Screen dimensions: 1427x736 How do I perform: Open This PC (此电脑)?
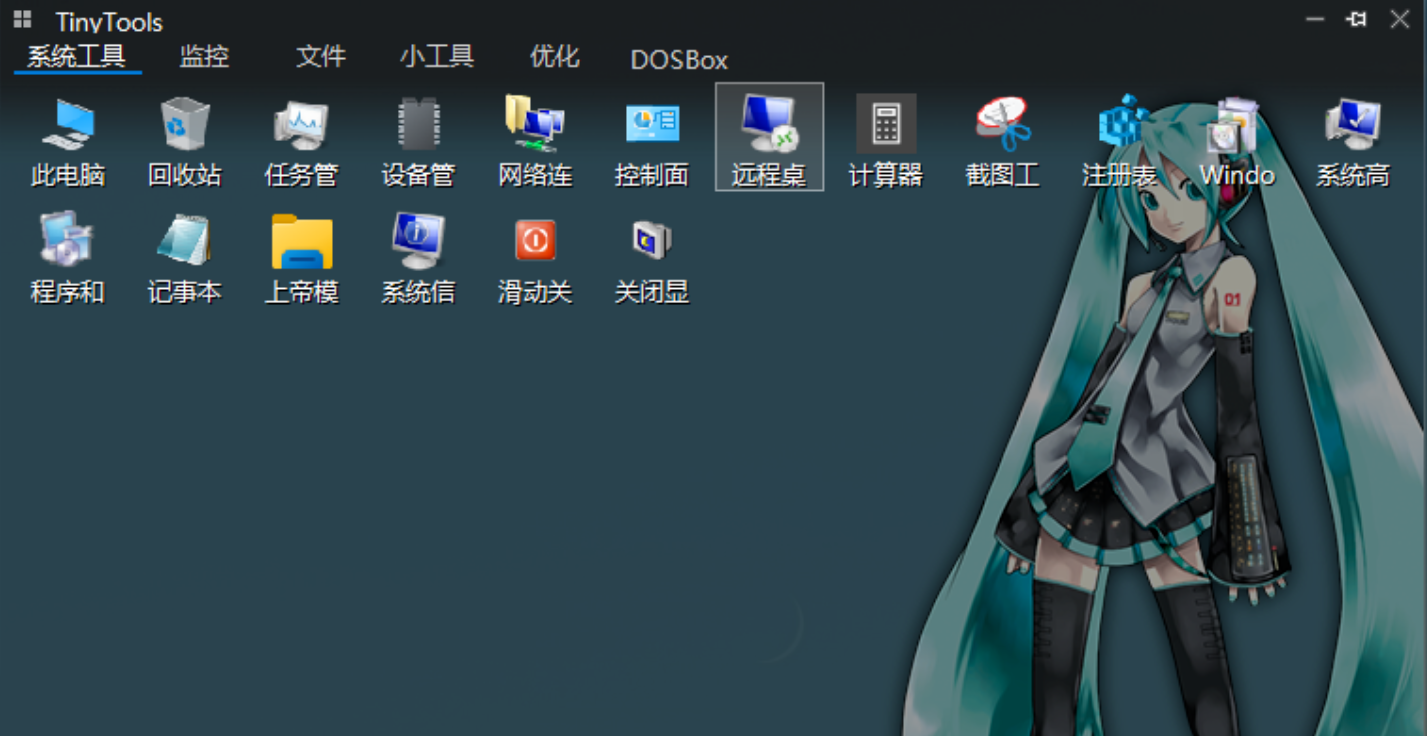point(69,140)
